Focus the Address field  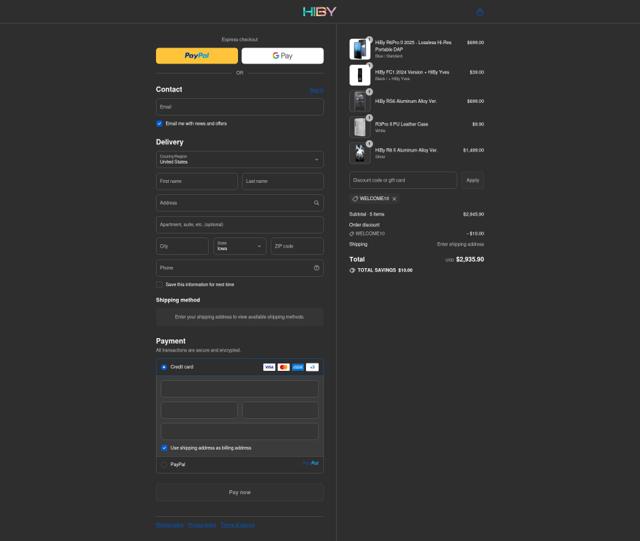pyautogui.click(x=240, y=203)
